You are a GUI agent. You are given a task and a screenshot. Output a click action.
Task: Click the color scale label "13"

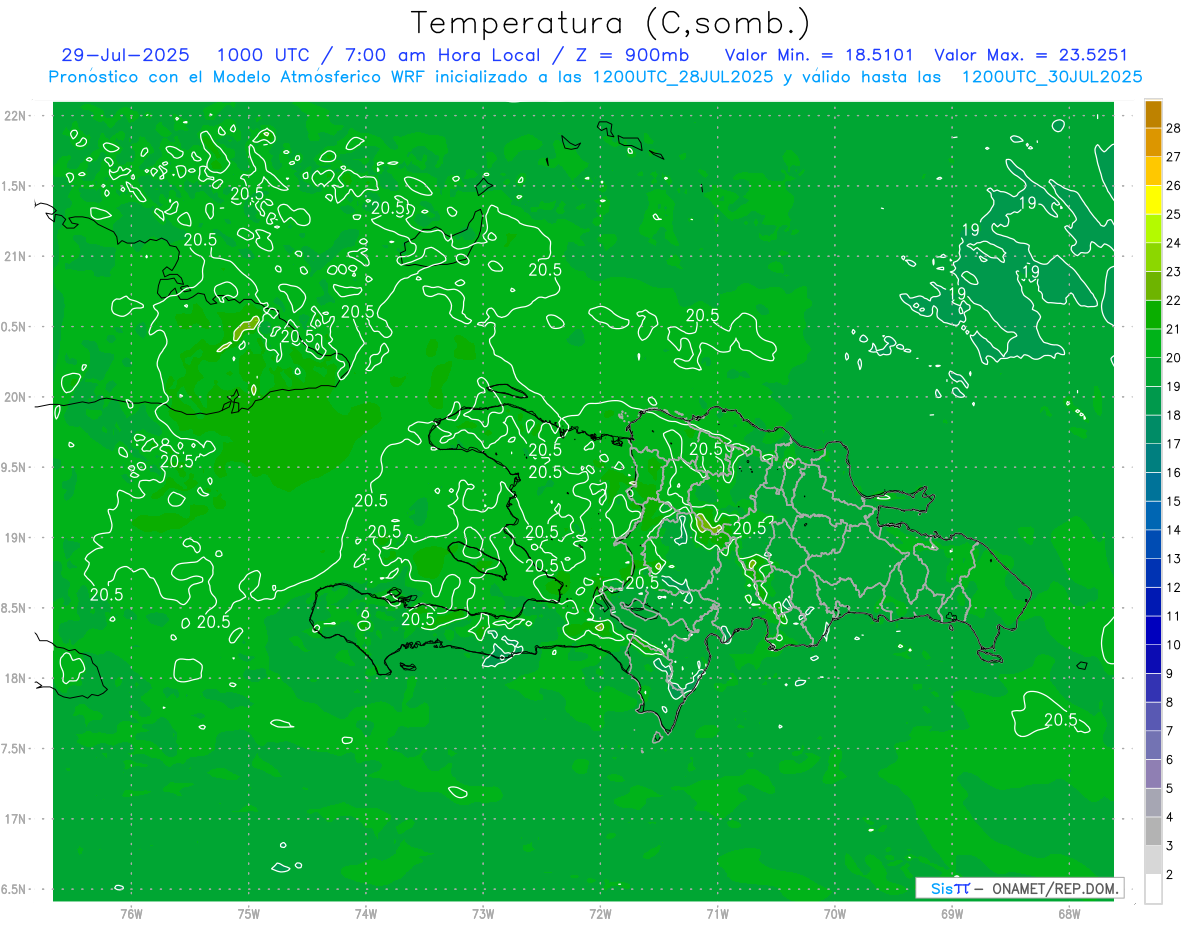[x=1173, y=558]
